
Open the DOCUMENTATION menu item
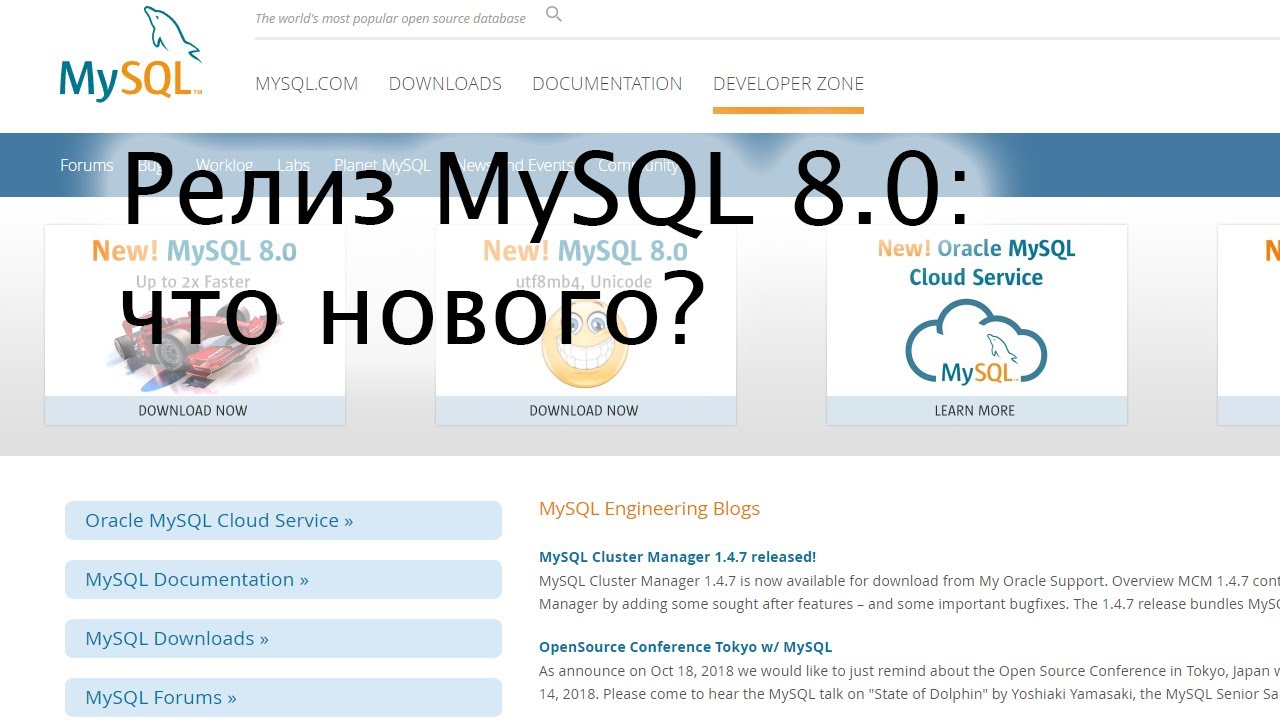click(607, 84)
